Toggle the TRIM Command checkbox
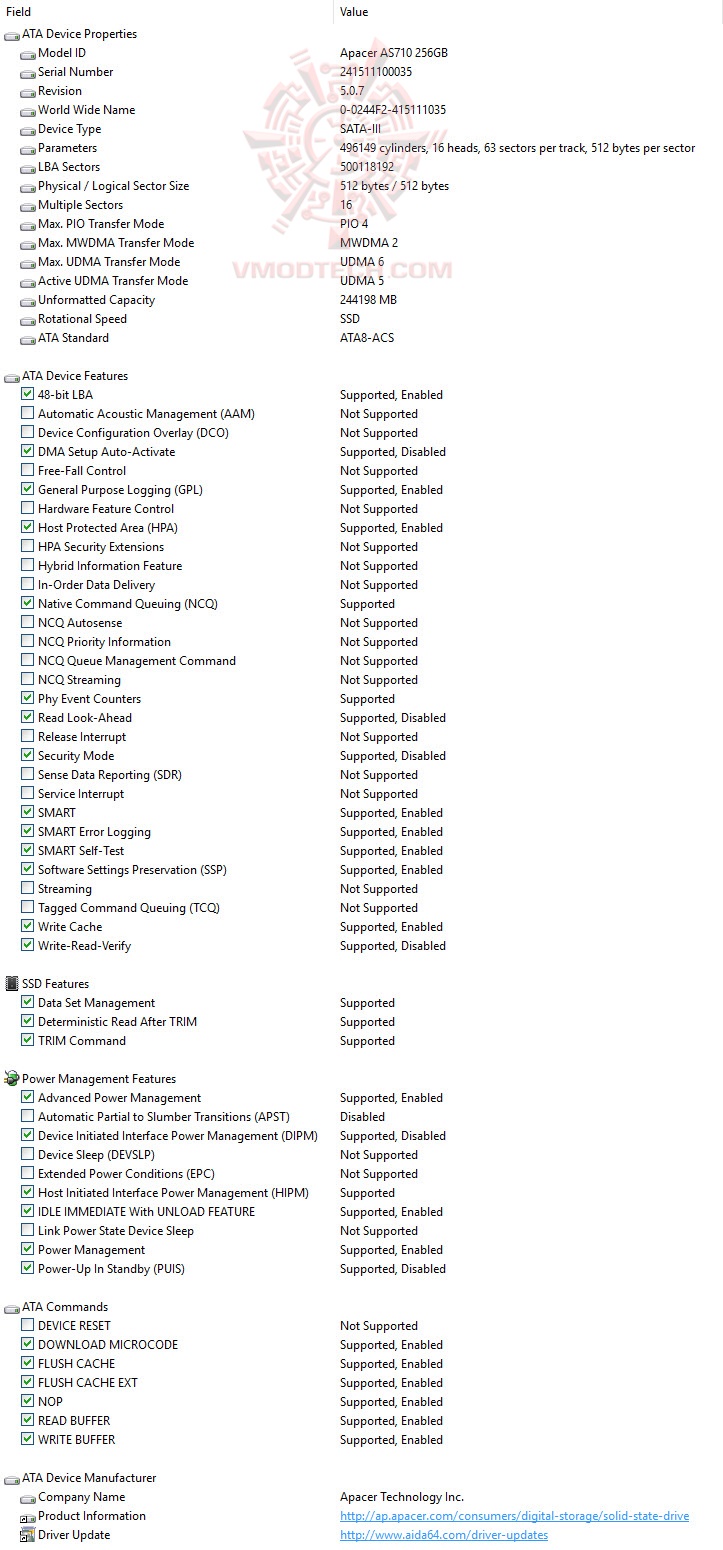 pos(28,1041)
